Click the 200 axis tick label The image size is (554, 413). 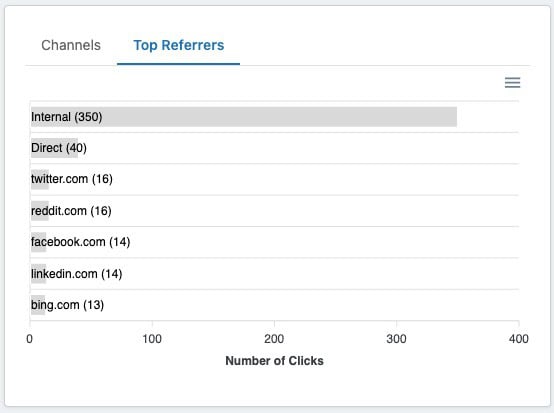274,339
